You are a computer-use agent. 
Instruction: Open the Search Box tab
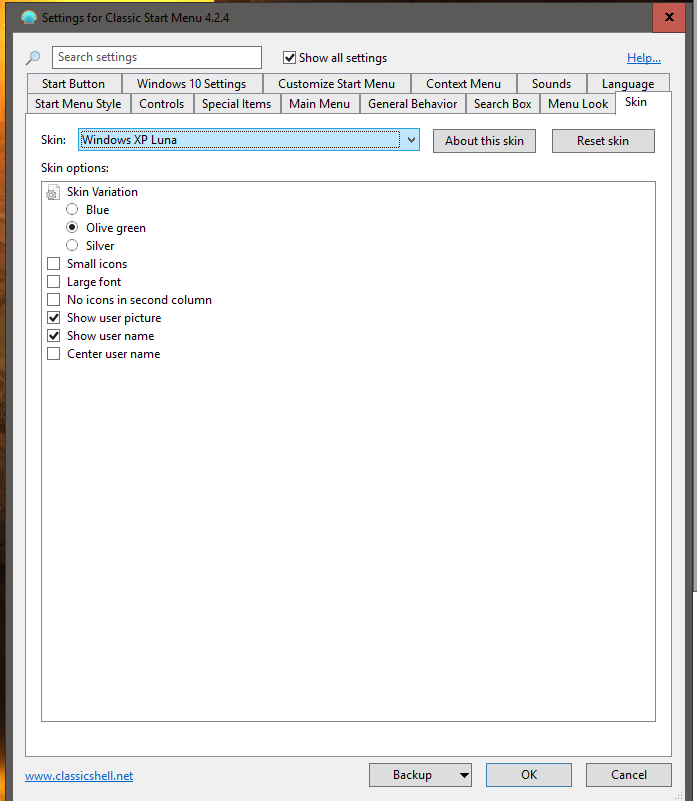click(x=502, y=104)
